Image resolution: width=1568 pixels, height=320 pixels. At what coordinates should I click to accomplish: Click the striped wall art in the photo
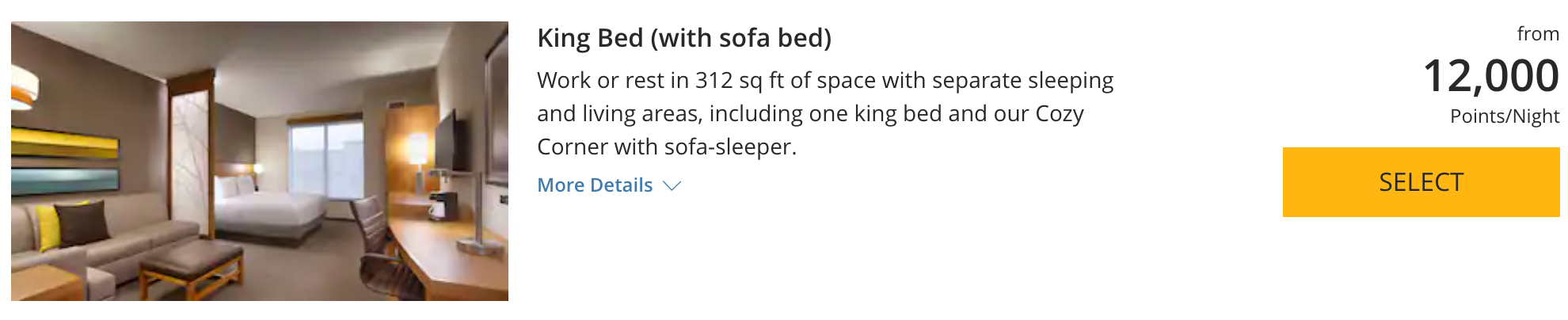(x=63, y=165)
